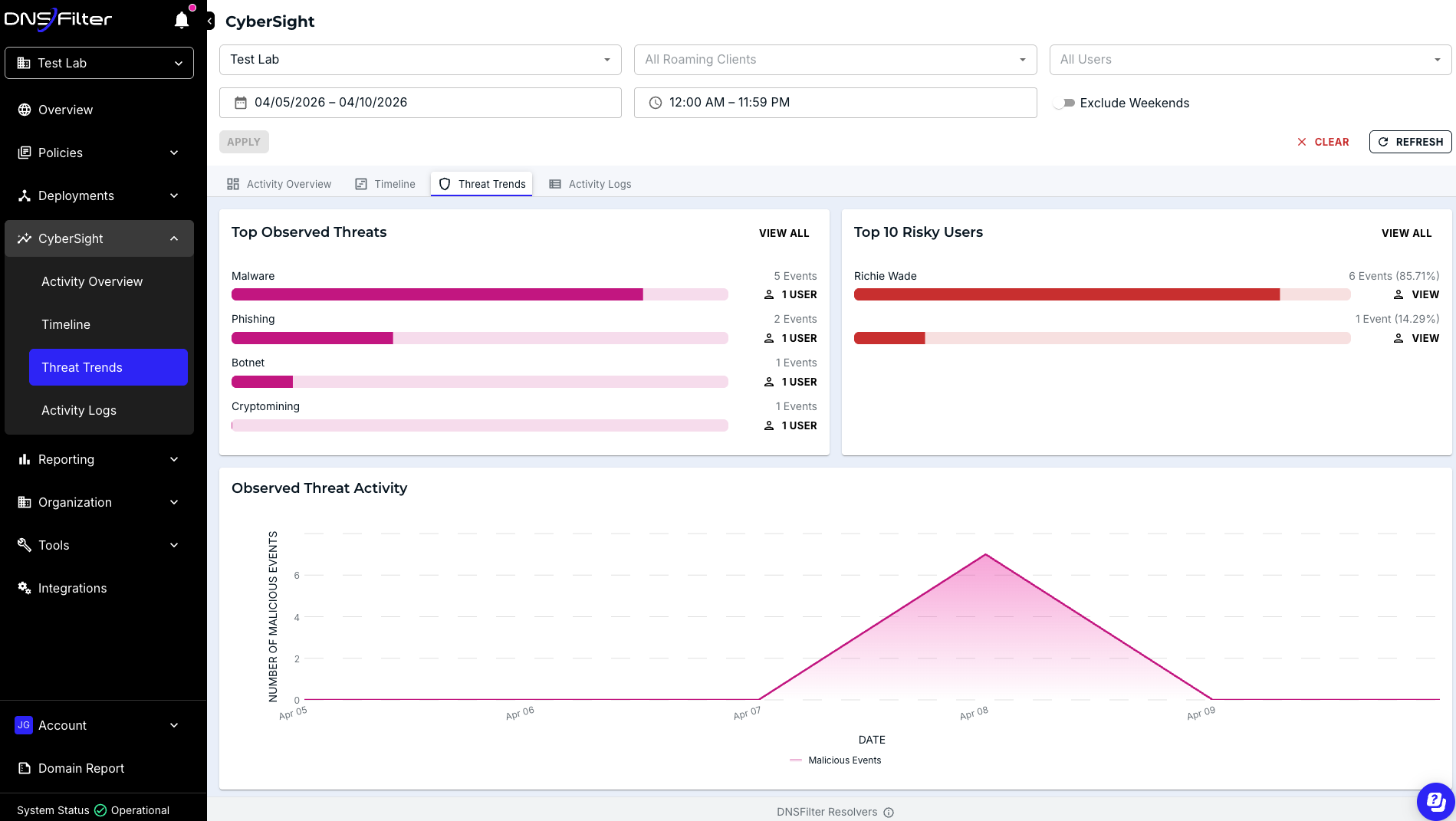
Task: Click the time range input field
Action: (835, 103)
